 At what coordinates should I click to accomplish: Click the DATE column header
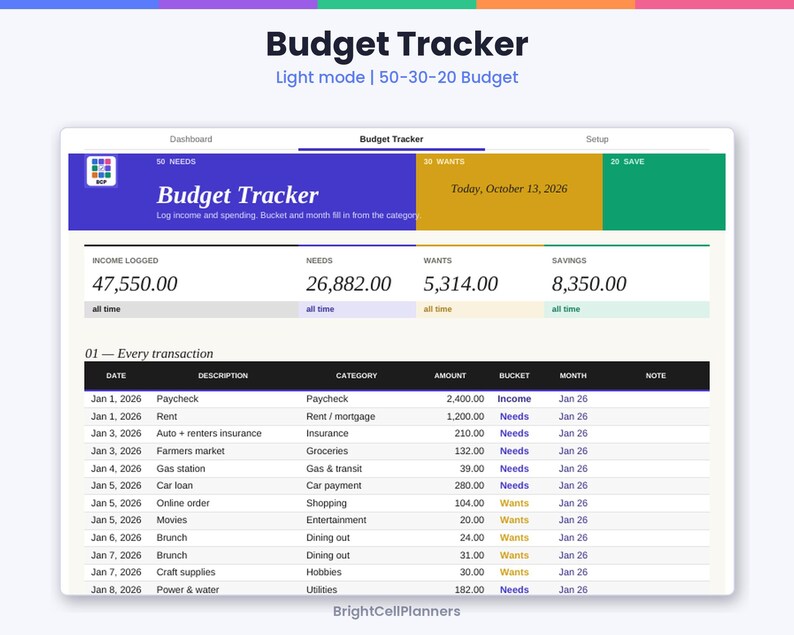coord(116,376)
